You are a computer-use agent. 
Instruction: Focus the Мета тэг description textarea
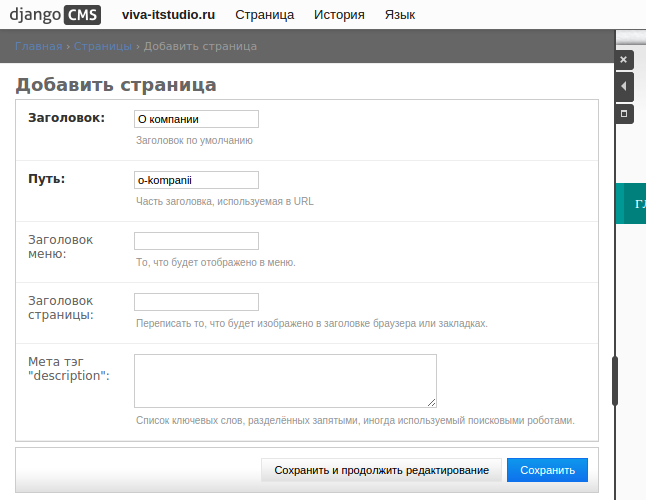(285, 380)
